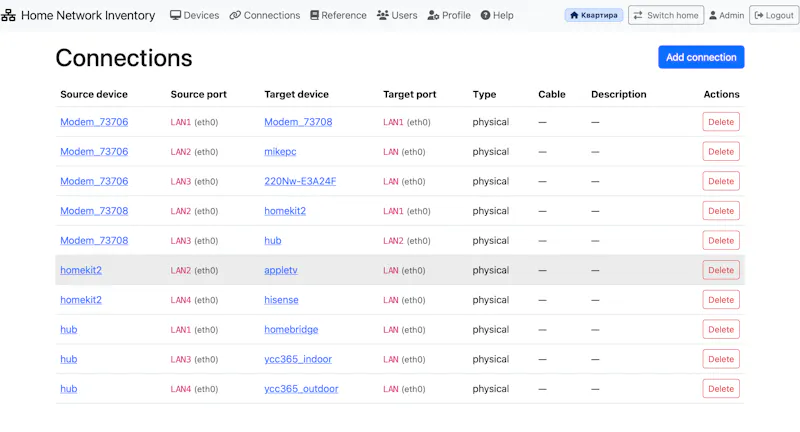Viewport: 800px width, 432px height.
Task: Open the Reference menu item
Action: 338,15
